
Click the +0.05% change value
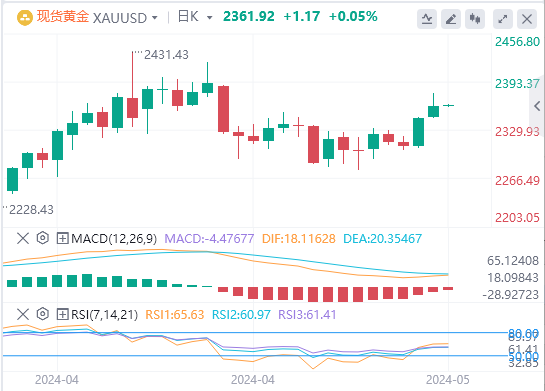pos(353,17)
